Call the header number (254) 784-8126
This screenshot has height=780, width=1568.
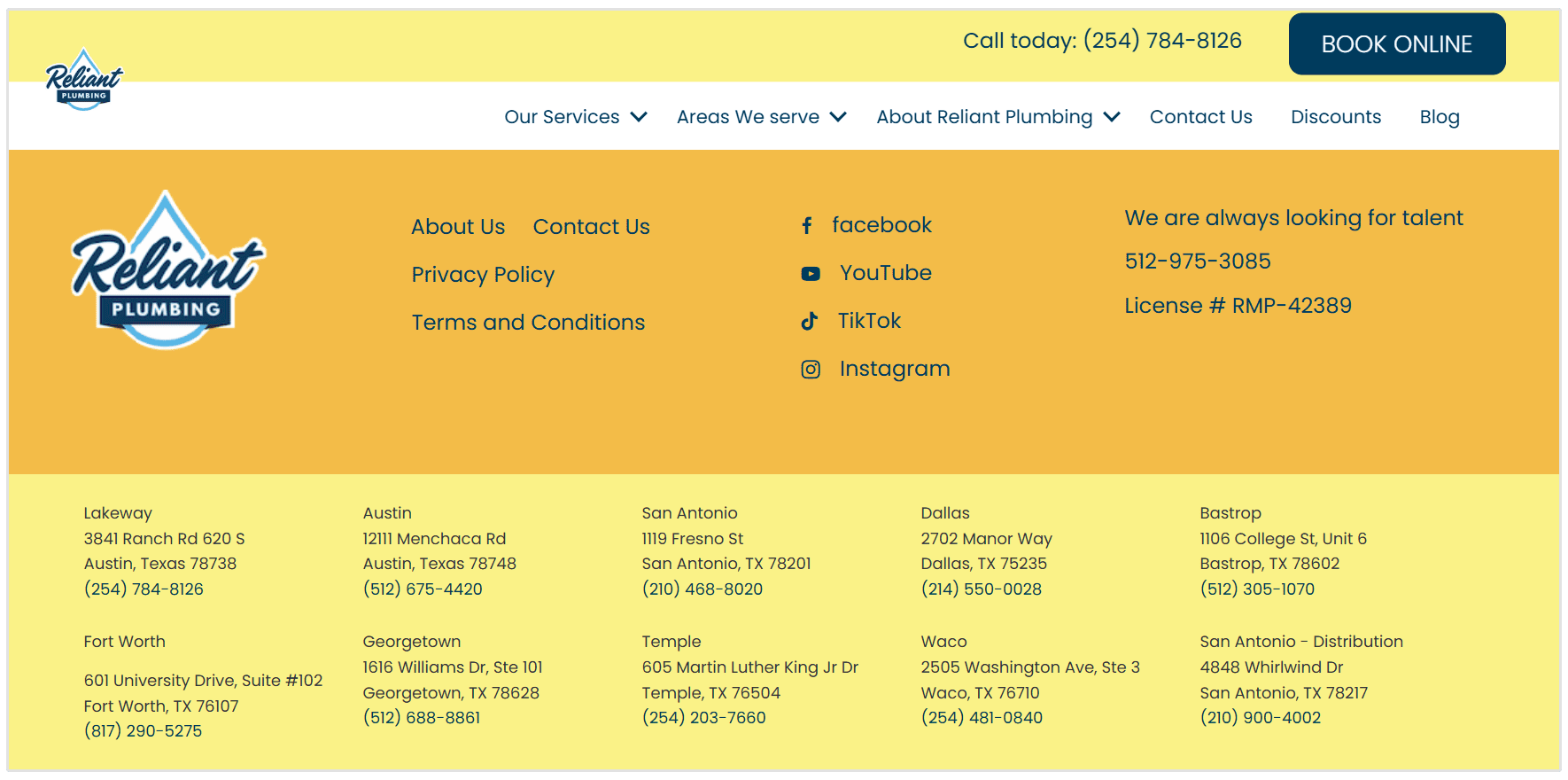(x=1161, y=41)
